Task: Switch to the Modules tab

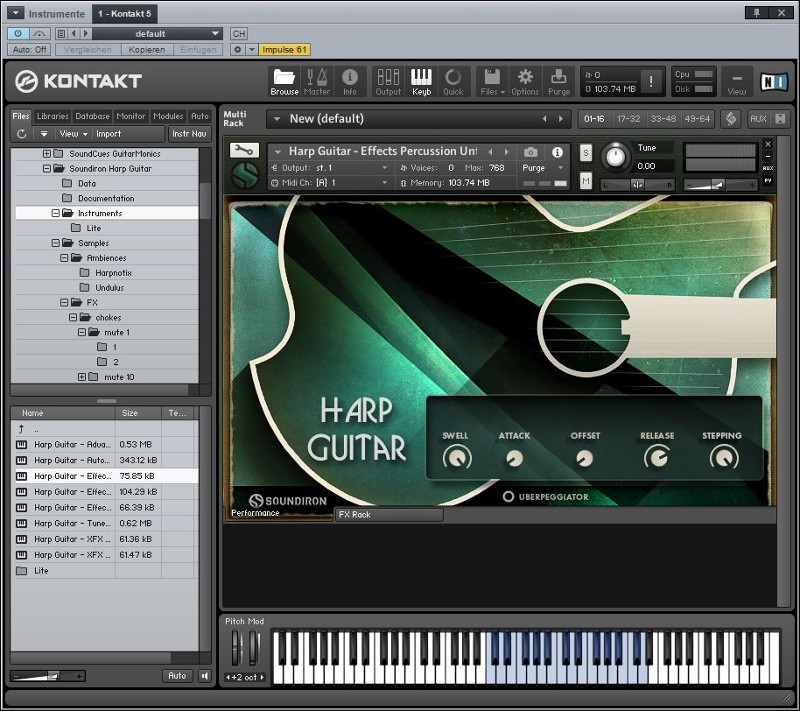Action: click(x=168, y=116)
